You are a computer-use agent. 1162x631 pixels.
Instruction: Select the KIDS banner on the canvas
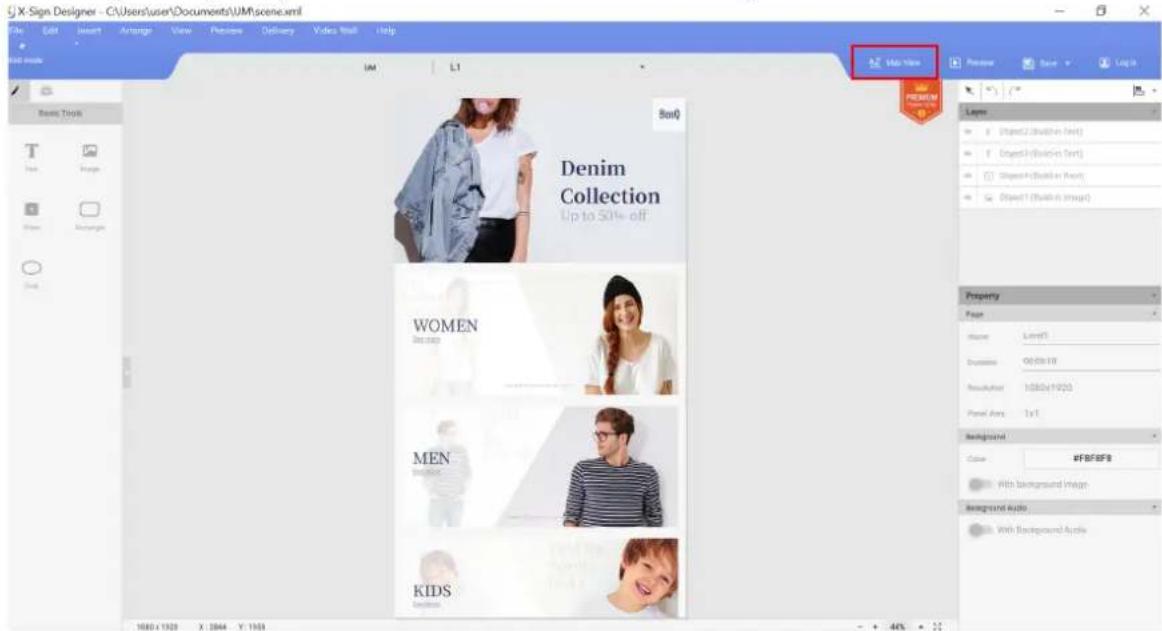pos(537,577)
